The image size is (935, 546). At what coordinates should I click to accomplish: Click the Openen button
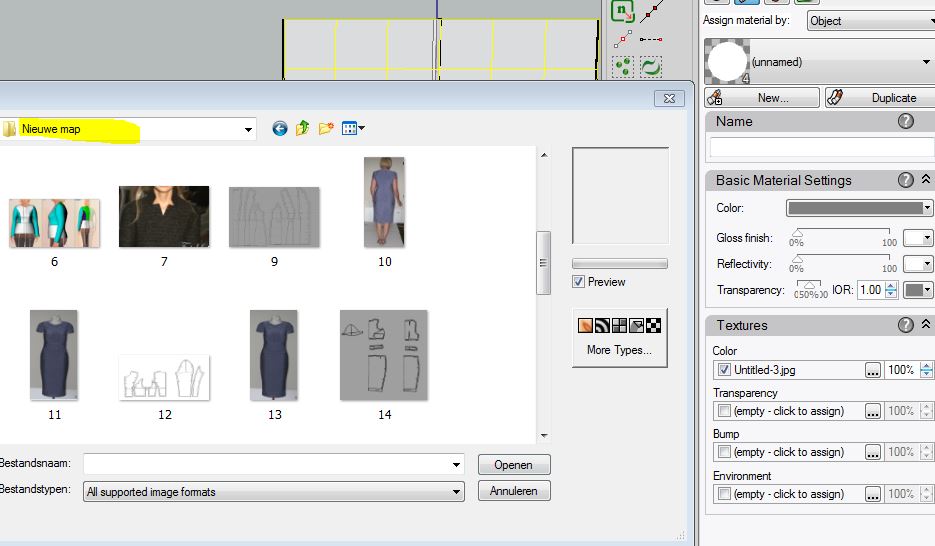(514, 465)
